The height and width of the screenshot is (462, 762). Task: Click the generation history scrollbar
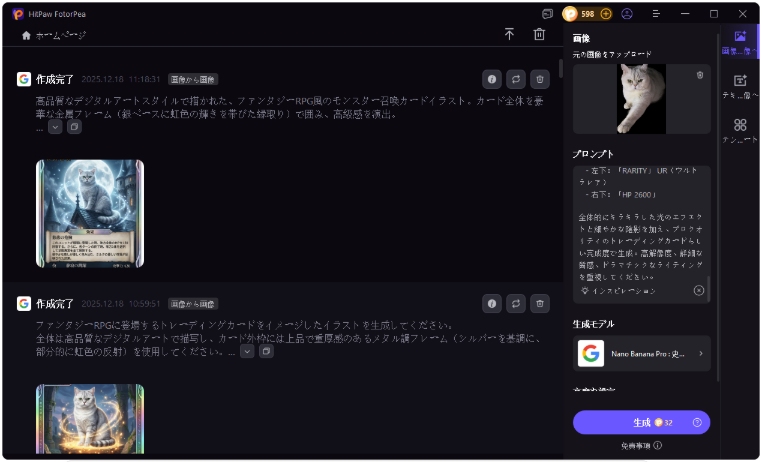560,68
